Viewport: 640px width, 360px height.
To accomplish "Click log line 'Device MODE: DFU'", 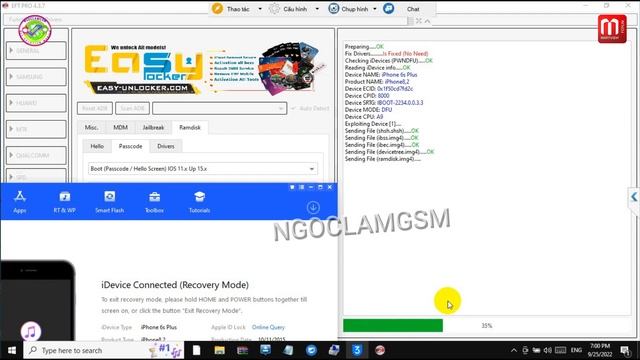I will pyautogui.click(x=368, y=110).
